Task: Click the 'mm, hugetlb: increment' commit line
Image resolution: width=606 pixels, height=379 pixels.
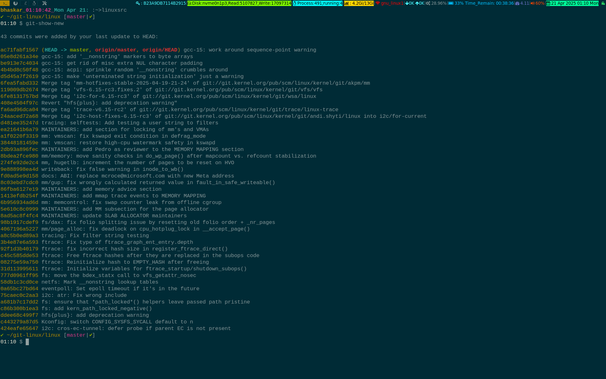Action: [x=117, y=163]
